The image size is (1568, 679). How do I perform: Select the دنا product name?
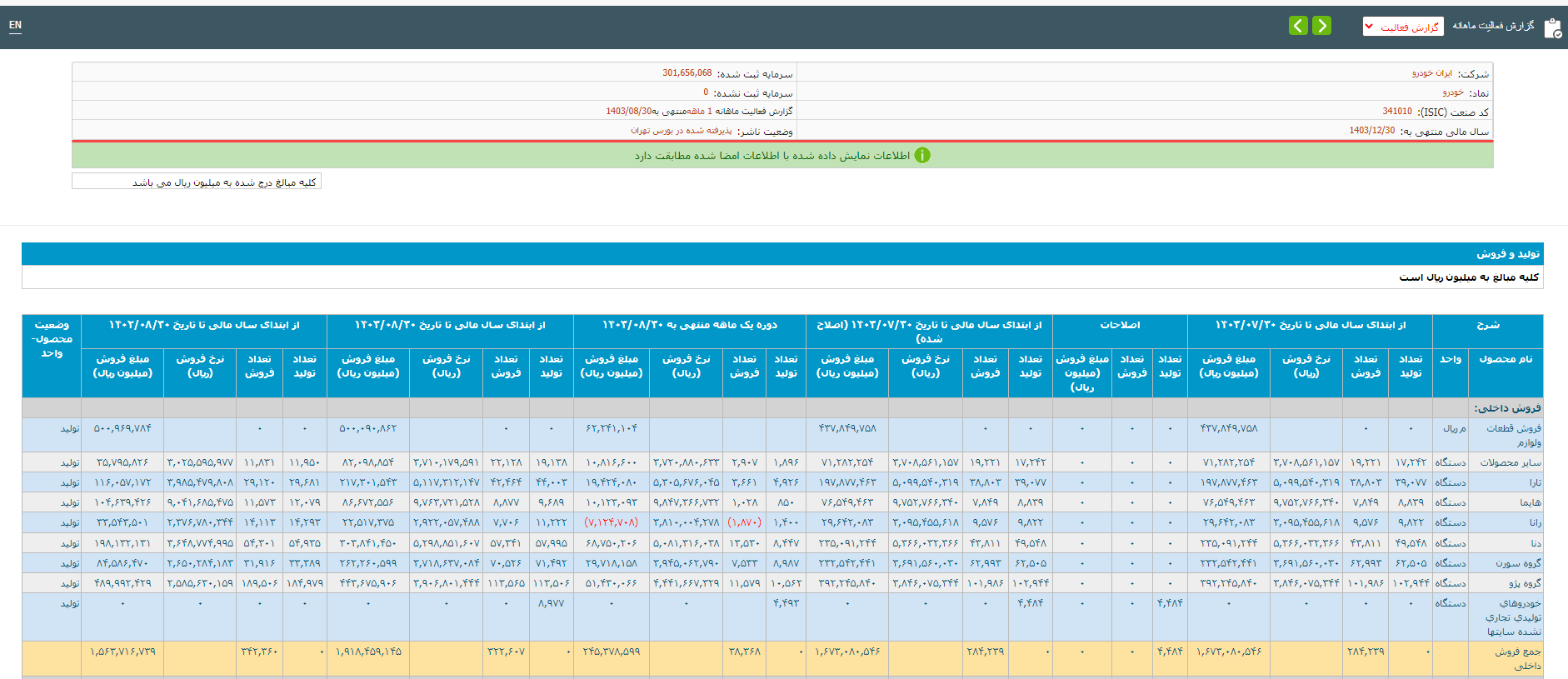[1536, 543]
